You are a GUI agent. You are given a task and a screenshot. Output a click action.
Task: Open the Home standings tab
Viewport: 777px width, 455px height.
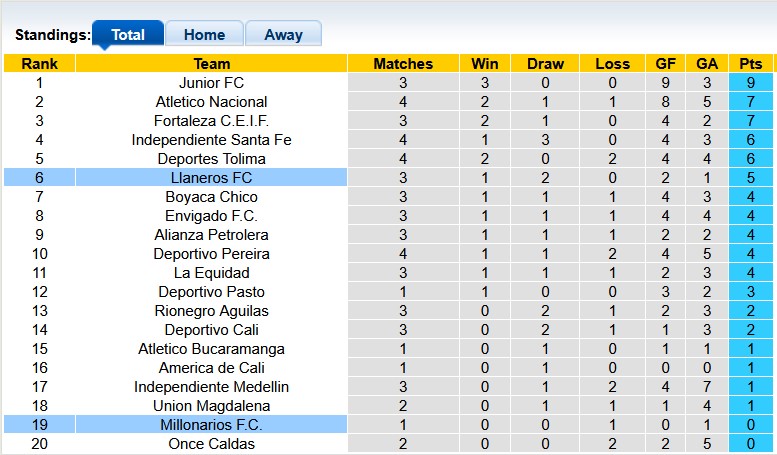[x=204, y=35]
